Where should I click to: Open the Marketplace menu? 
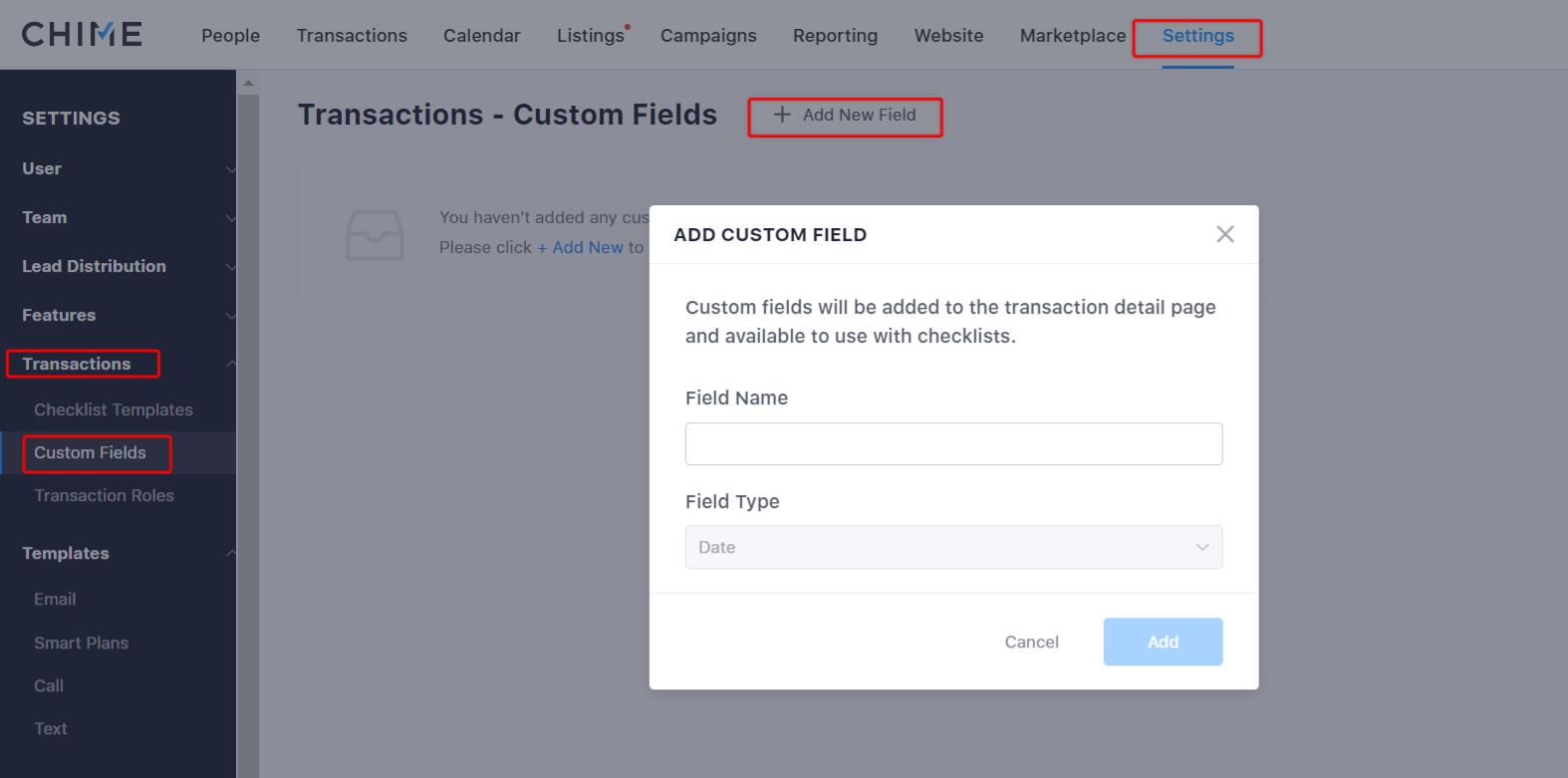point(1073,35)
